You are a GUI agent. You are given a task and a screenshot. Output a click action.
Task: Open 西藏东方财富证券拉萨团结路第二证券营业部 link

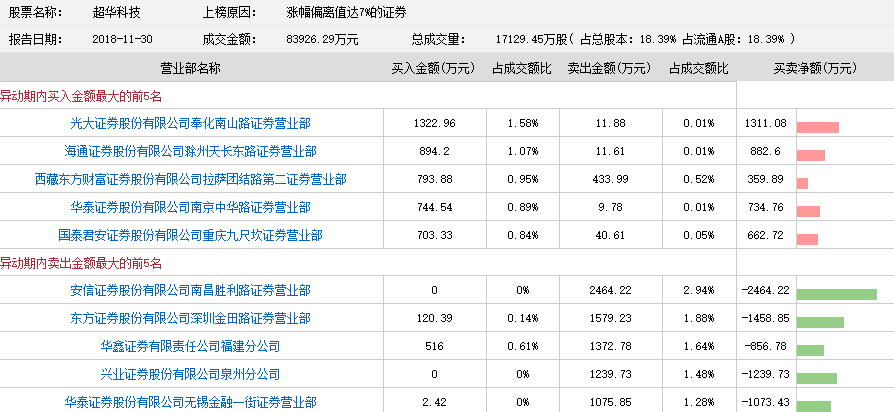pos(190,180)
